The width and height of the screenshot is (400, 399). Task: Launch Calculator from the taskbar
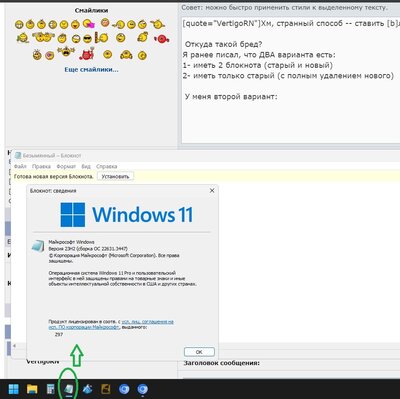[50, 389]
